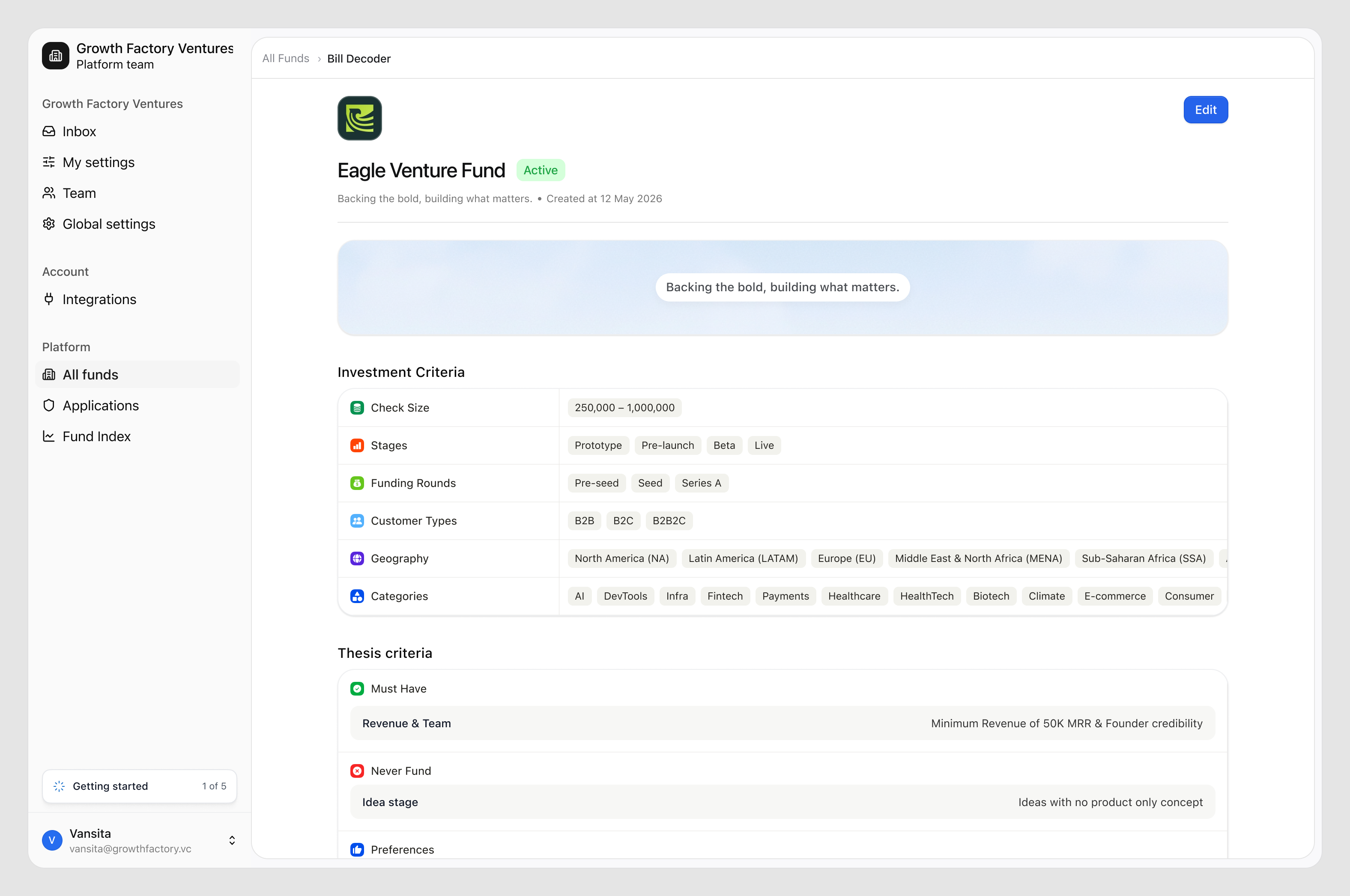Click the orange Stages icon
The image size is (1350, 896).
pos(357,446)
